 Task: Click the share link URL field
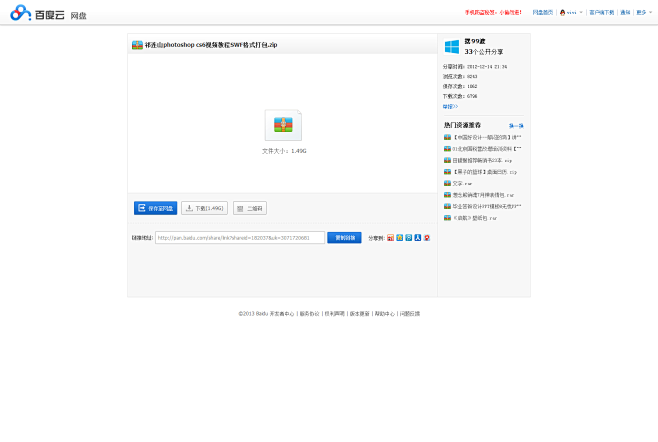[240, 238]
